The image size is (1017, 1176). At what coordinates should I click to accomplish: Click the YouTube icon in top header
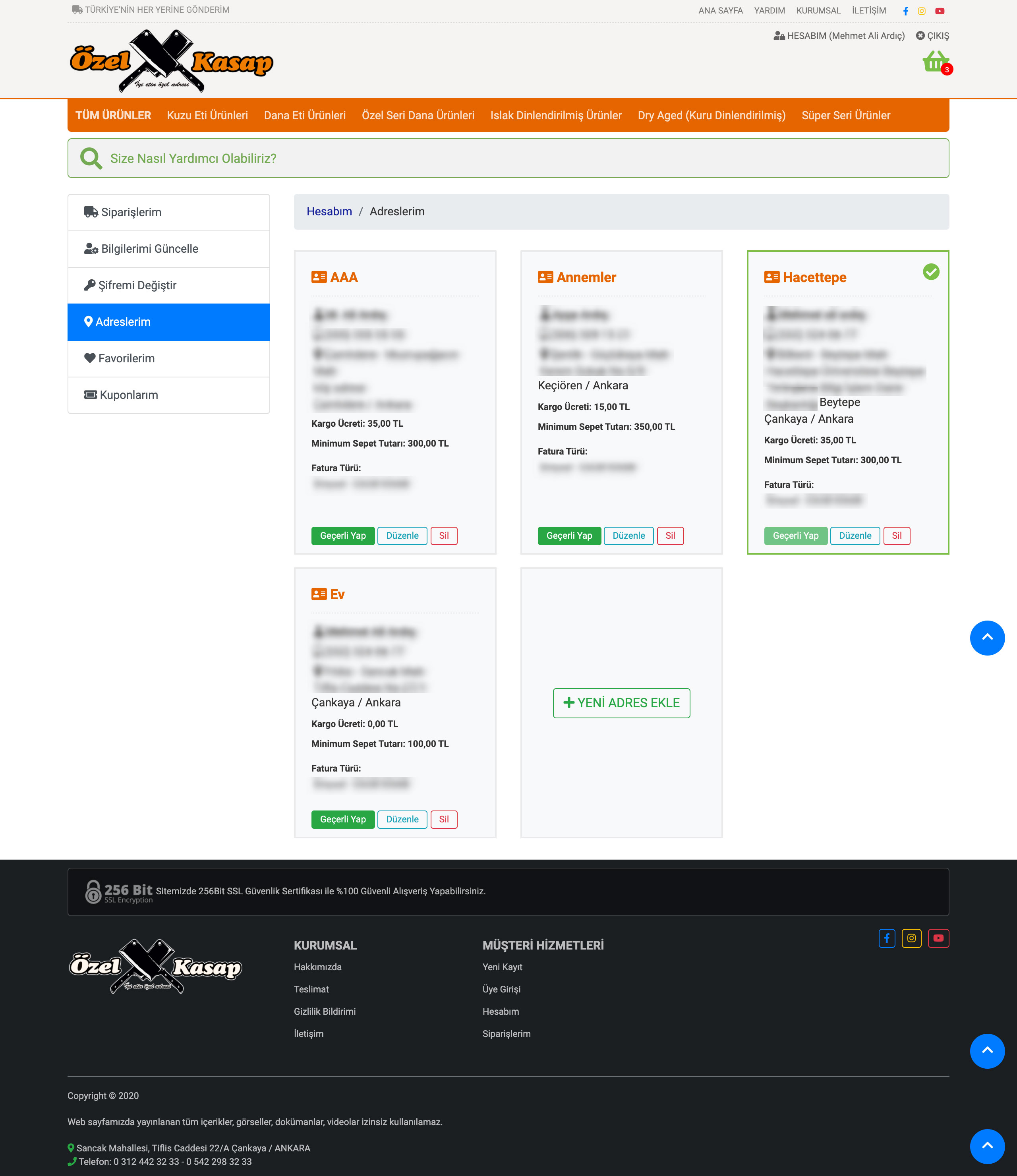click(940, 11)
